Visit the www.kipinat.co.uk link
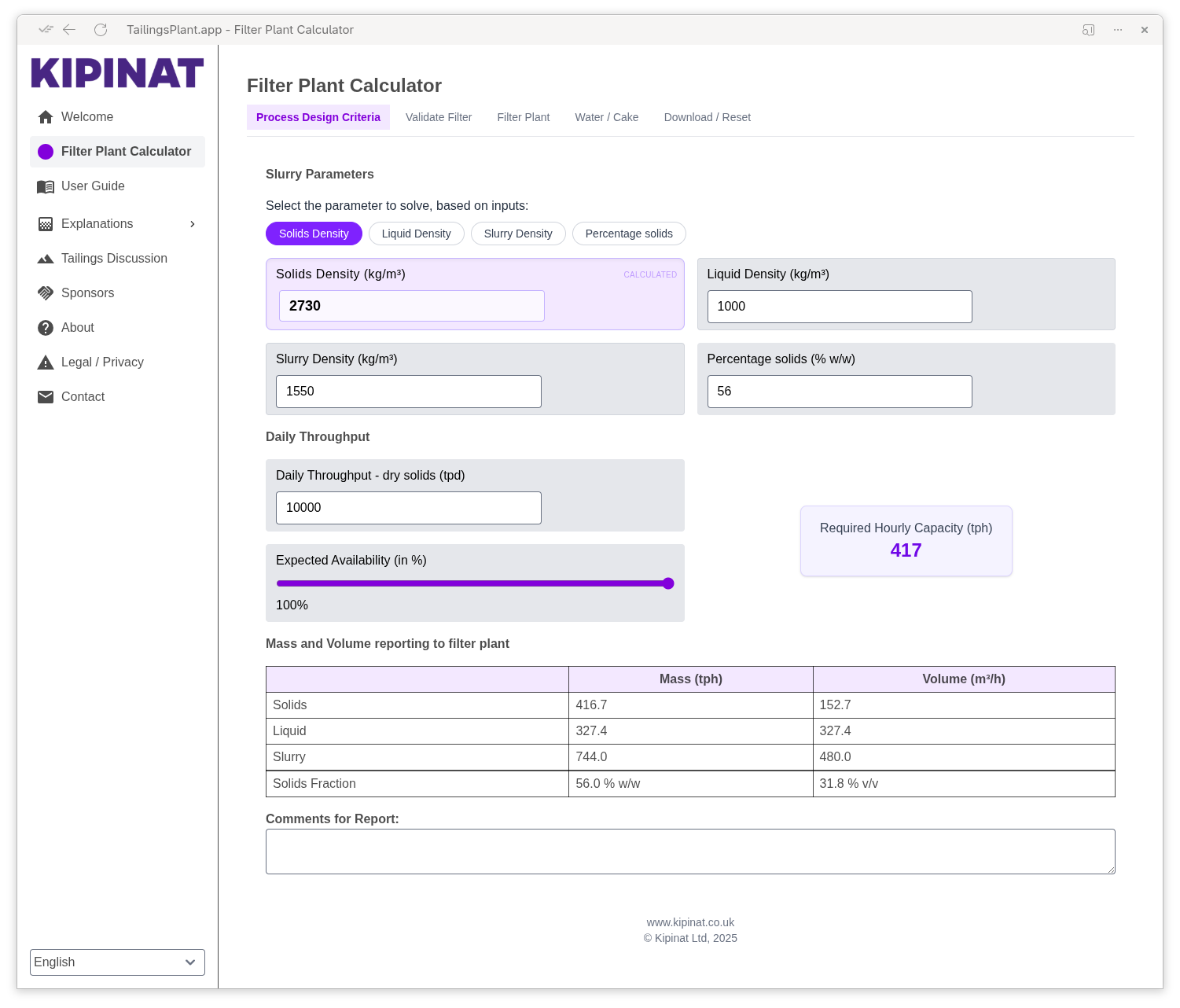 [690, 922]
